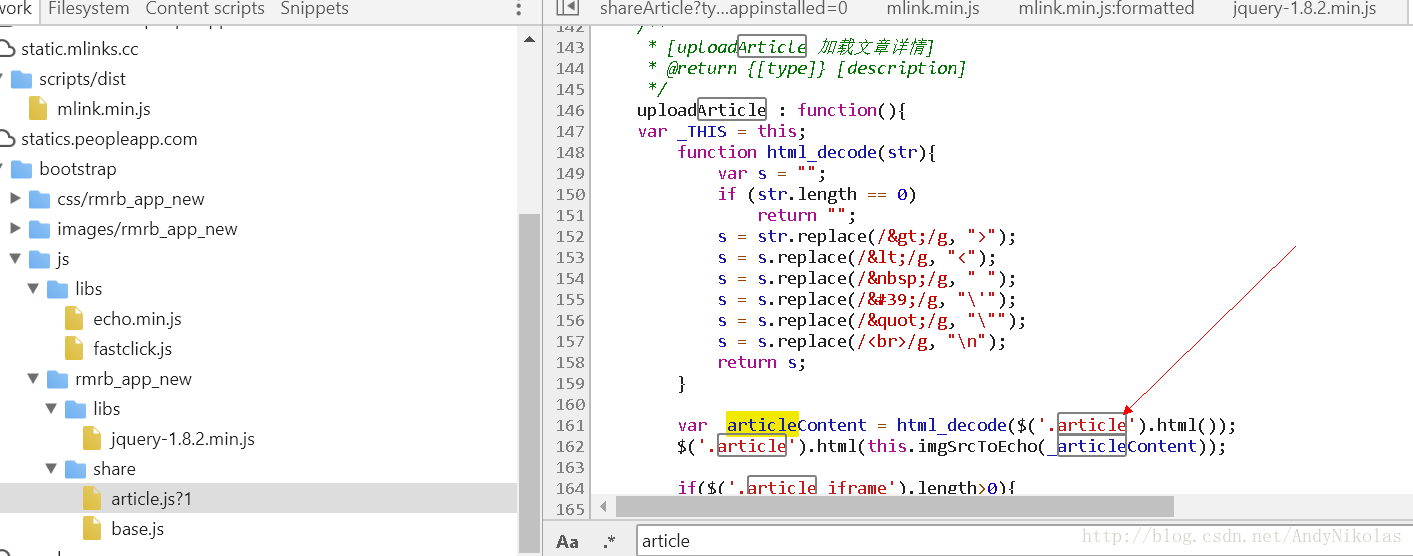Click the css/rmrb_app_new folder icon
The height and width of the screenshot is (556, 1413).
(x=40, y=199)
